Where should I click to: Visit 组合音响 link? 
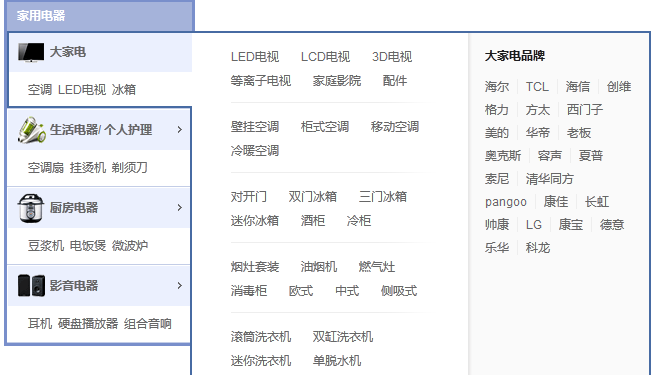148,324
